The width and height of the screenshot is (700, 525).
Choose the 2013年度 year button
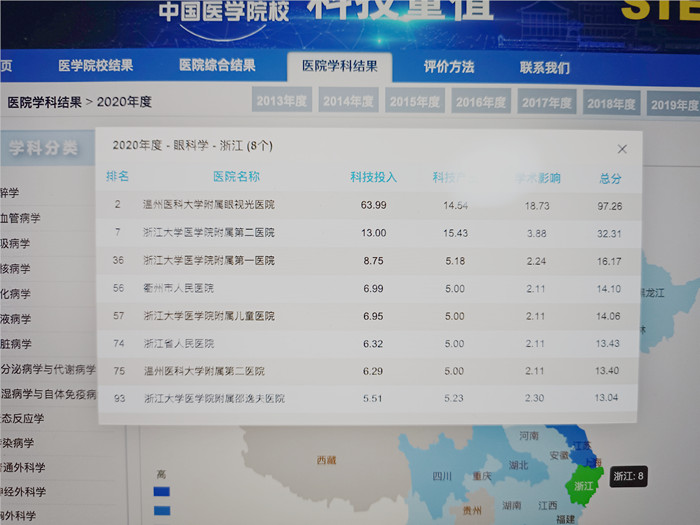pos(282,102)
